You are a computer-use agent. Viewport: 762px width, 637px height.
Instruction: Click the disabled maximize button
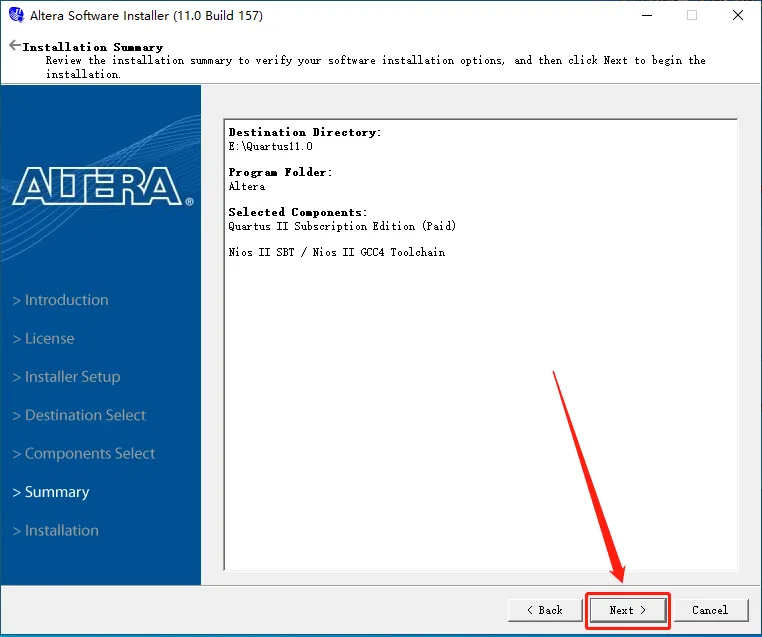[692, 15]
